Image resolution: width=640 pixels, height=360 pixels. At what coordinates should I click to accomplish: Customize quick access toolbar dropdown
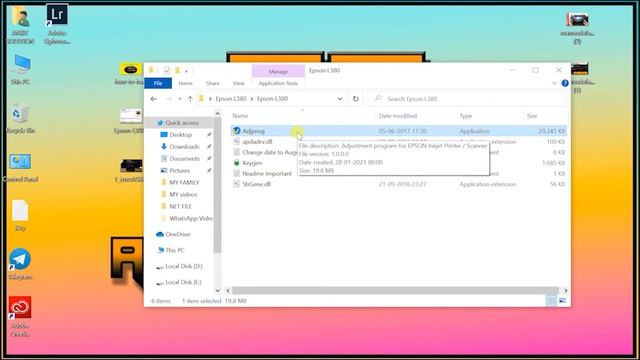tap(187, 71)
